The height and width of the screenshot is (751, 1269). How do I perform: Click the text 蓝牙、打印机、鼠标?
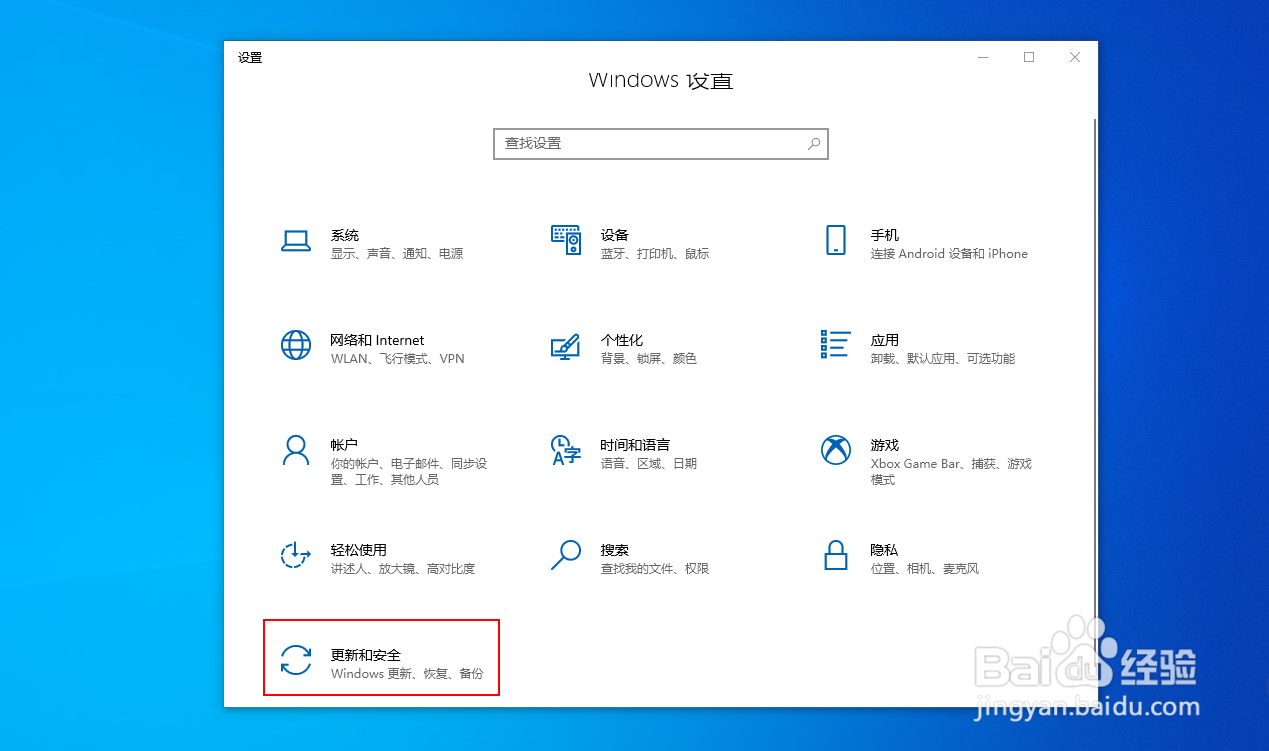click(x=655, y=254)
